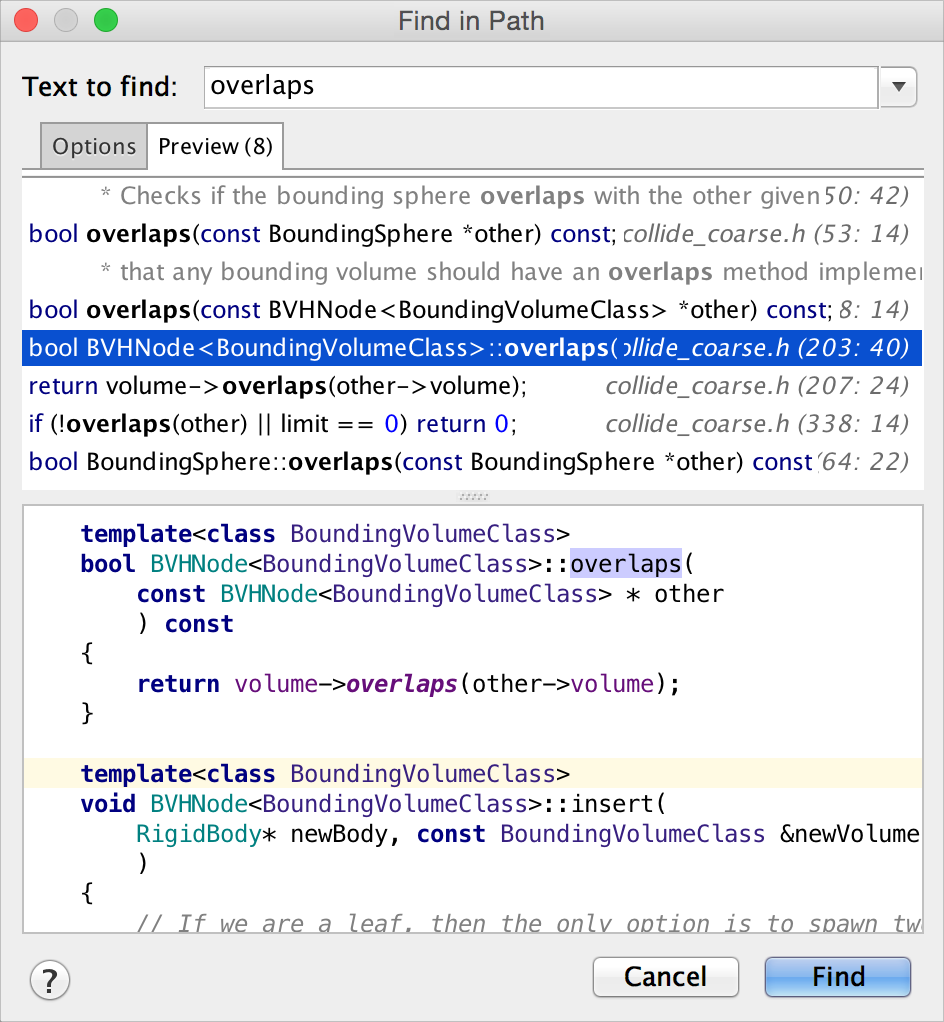The image size is (944, 1022).
Task: Click 'insert(' in the code preview
Action: [618, 804]
